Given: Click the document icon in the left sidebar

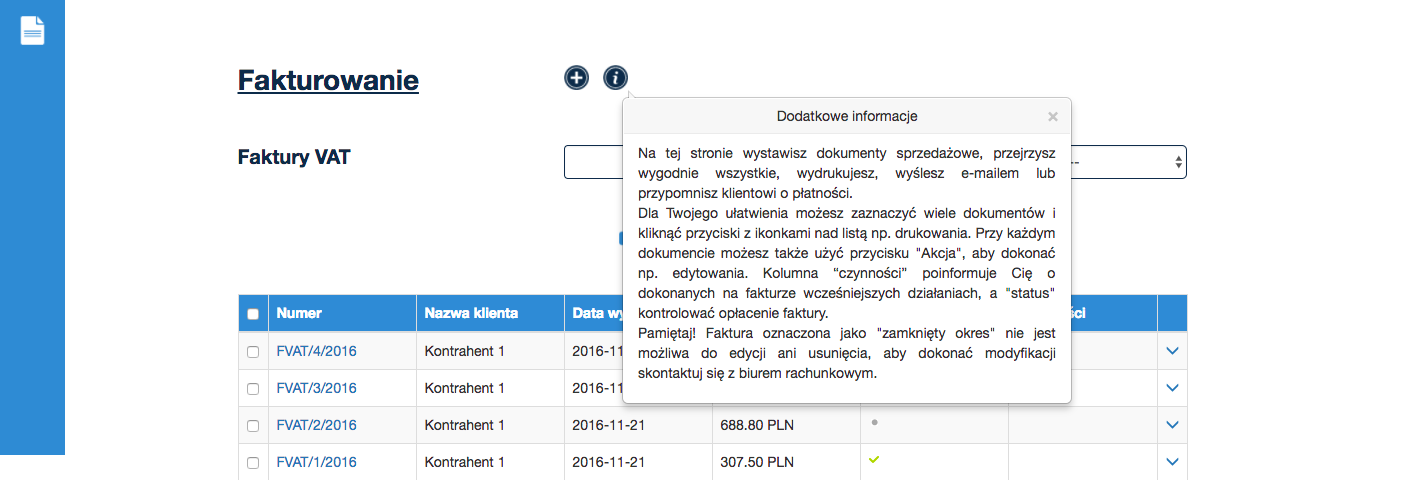Looking at the screenshot, I should click(33, 31).
